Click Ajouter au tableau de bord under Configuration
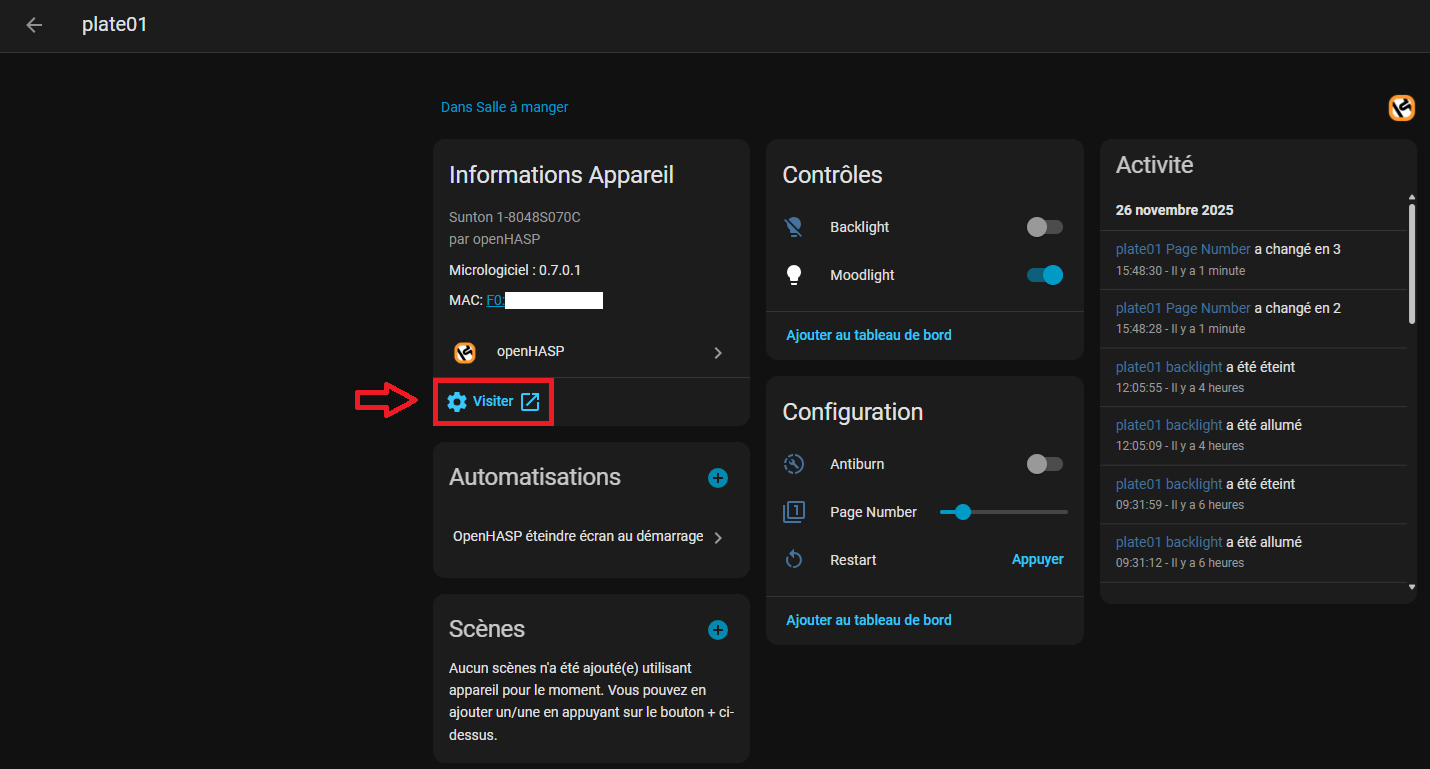 (x=868, y=620)
